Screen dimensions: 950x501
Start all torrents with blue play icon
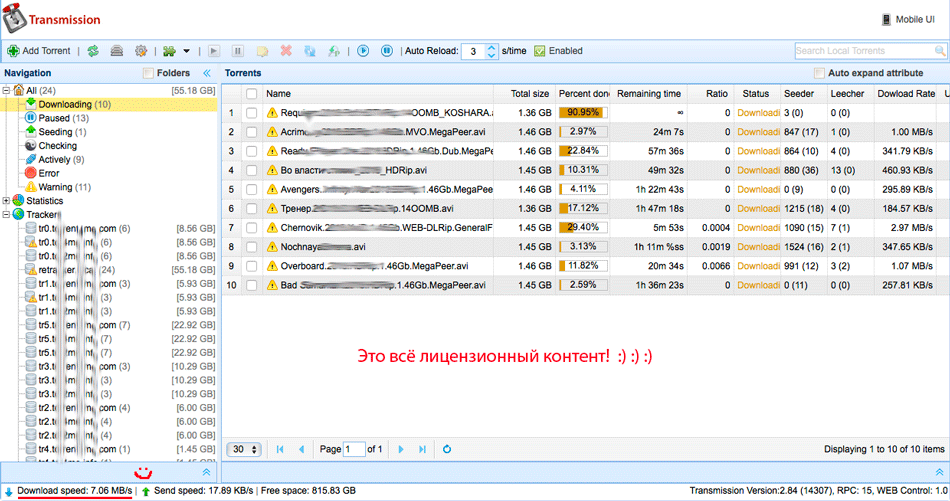363,50
